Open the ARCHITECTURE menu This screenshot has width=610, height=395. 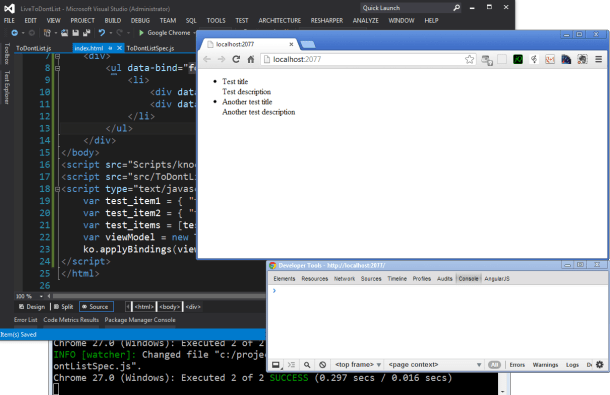280,20
